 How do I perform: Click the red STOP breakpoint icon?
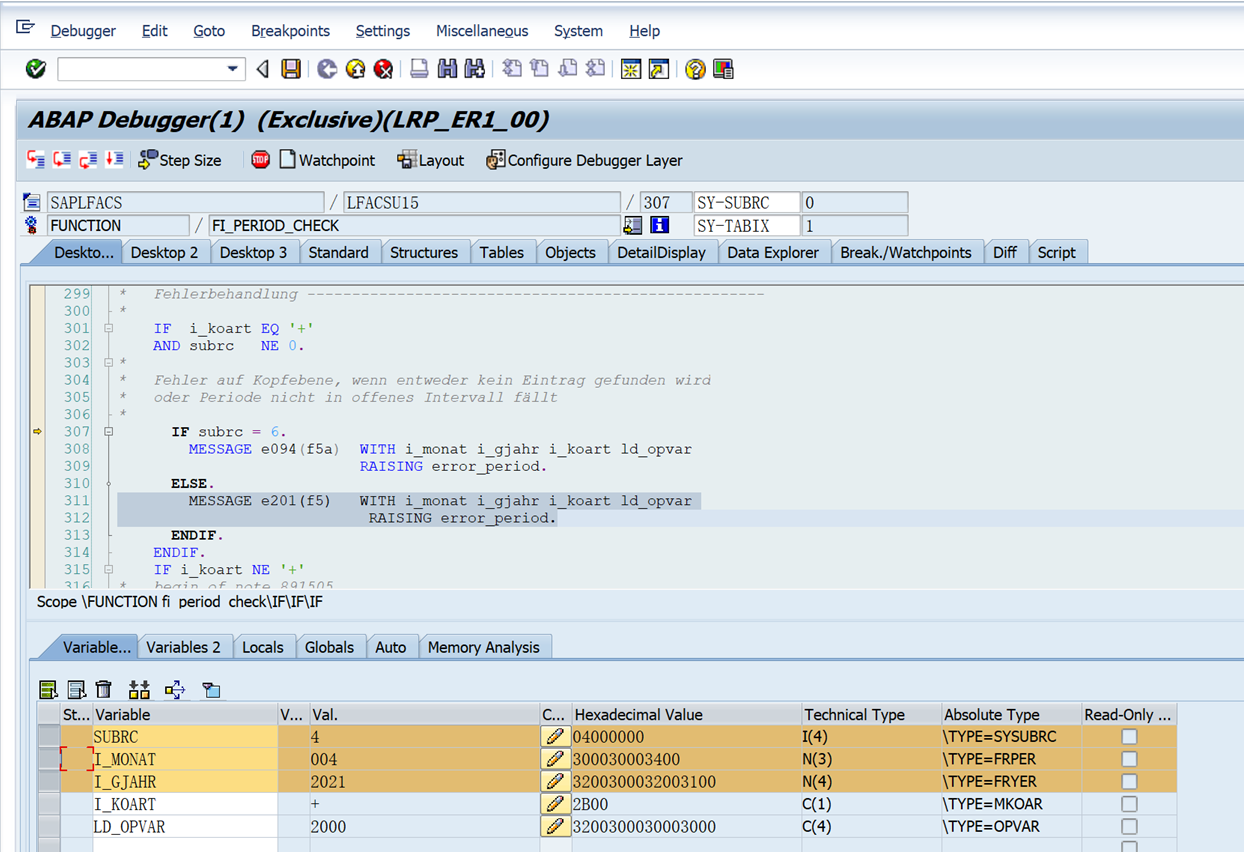[x=260, y=160]
